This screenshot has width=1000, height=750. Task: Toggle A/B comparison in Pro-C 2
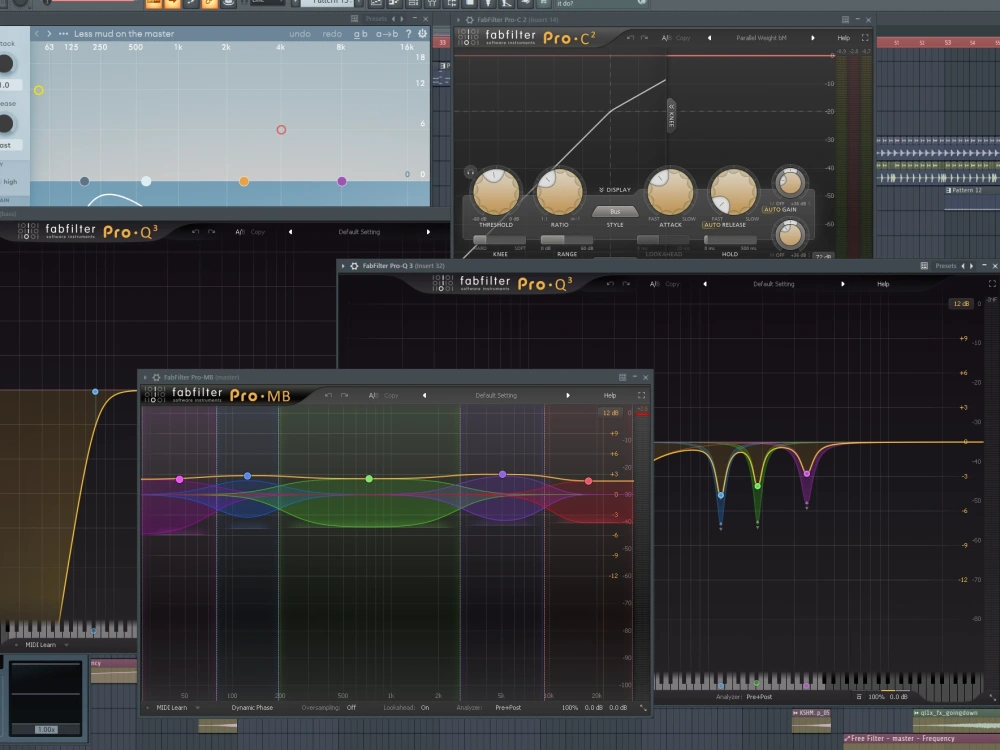coord(666,38)
